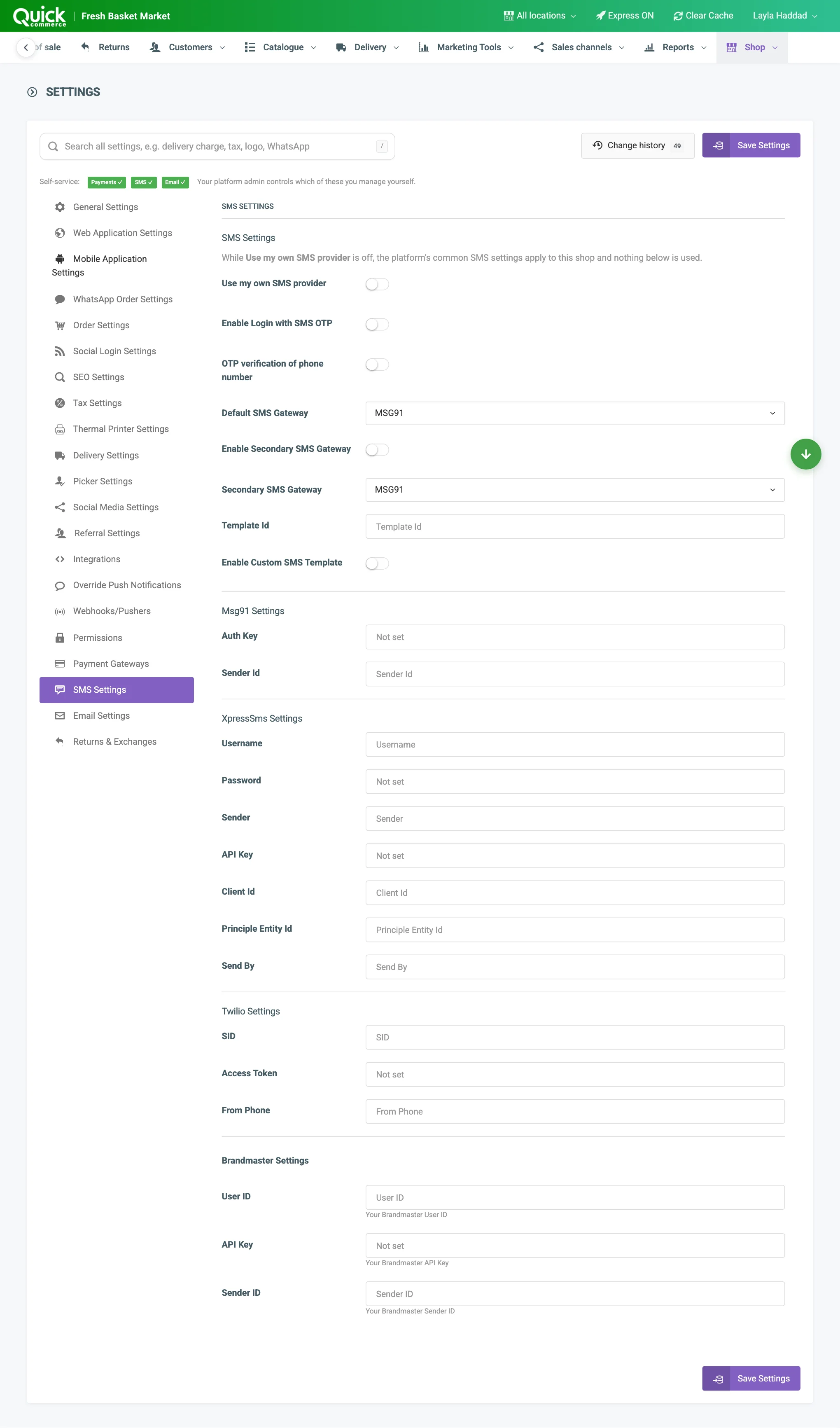Click Express ON in header
The height and width of the screenshot is (1428, 840).
(625, 16)
